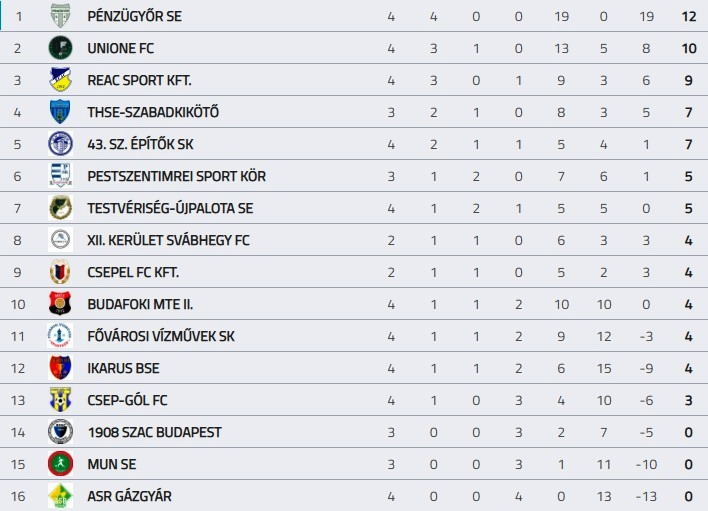Click the rank 16 position number
708x511 pixels.
17,496
